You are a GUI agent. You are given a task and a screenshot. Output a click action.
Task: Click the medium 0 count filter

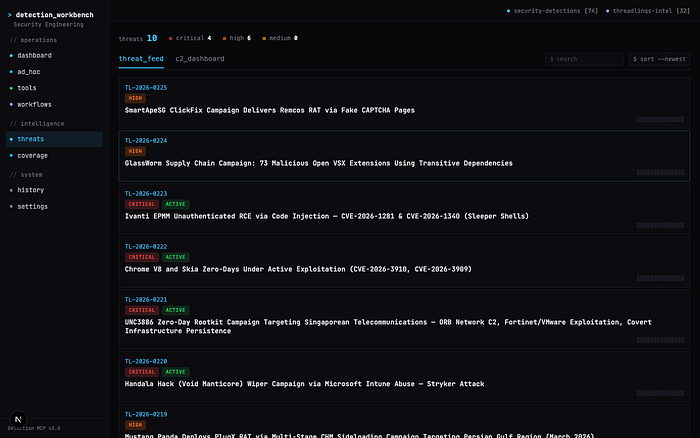click(x=280, y=38)
